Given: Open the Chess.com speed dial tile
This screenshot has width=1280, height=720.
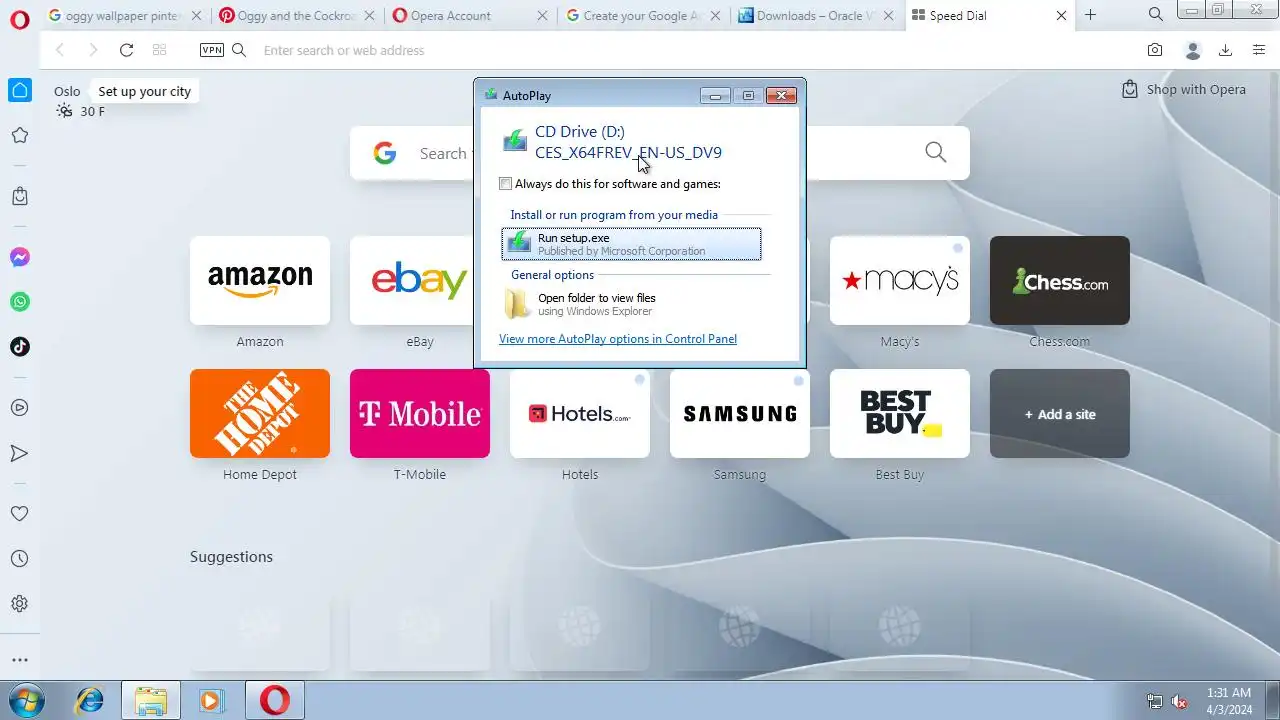Looking at the screenshot, I should [1060, 280].
